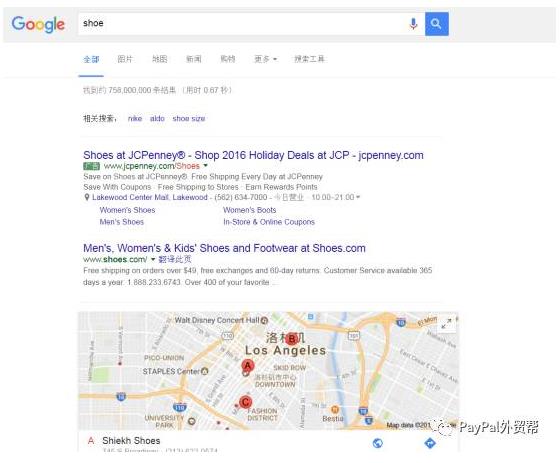Switch to the 地图 maps tab
Viewport: 560px width, 463px height.
[159, 59]
